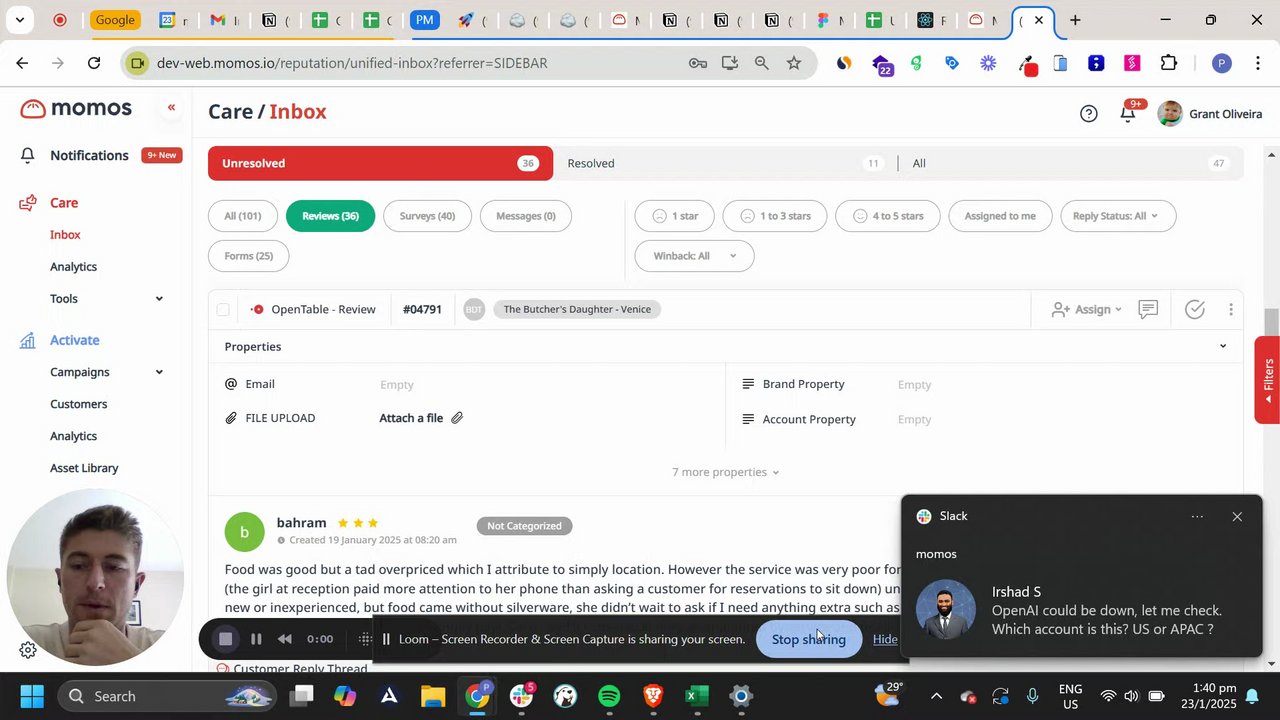Viewport: 1280px width, 720px height.
Task: Click the Hide link in sharing bar
Action: pos(885,639)
